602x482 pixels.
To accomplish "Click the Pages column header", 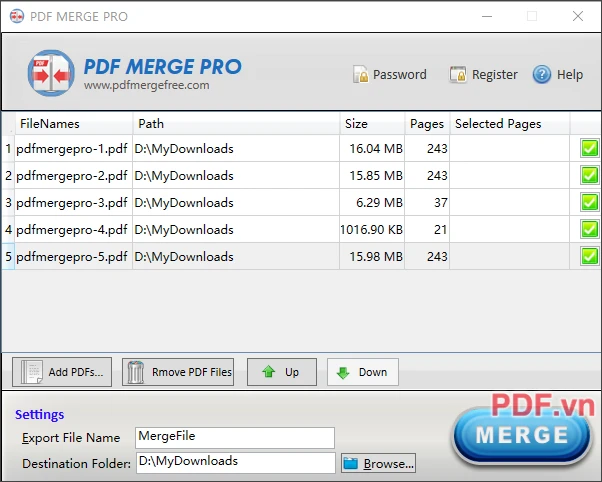I will (427, 124).
